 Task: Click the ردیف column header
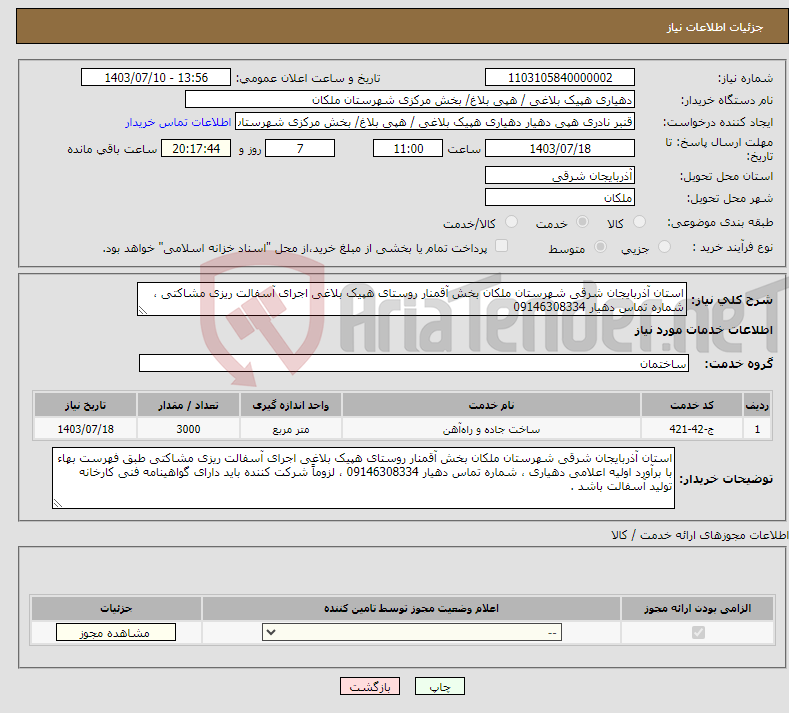coord(757,405)
